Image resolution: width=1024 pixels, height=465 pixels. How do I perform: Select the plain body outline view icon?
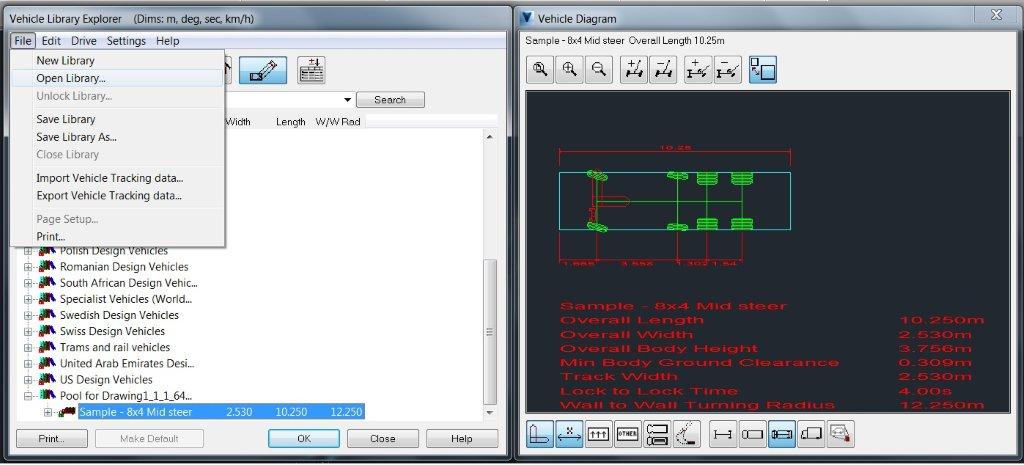(x=752, y=434)
